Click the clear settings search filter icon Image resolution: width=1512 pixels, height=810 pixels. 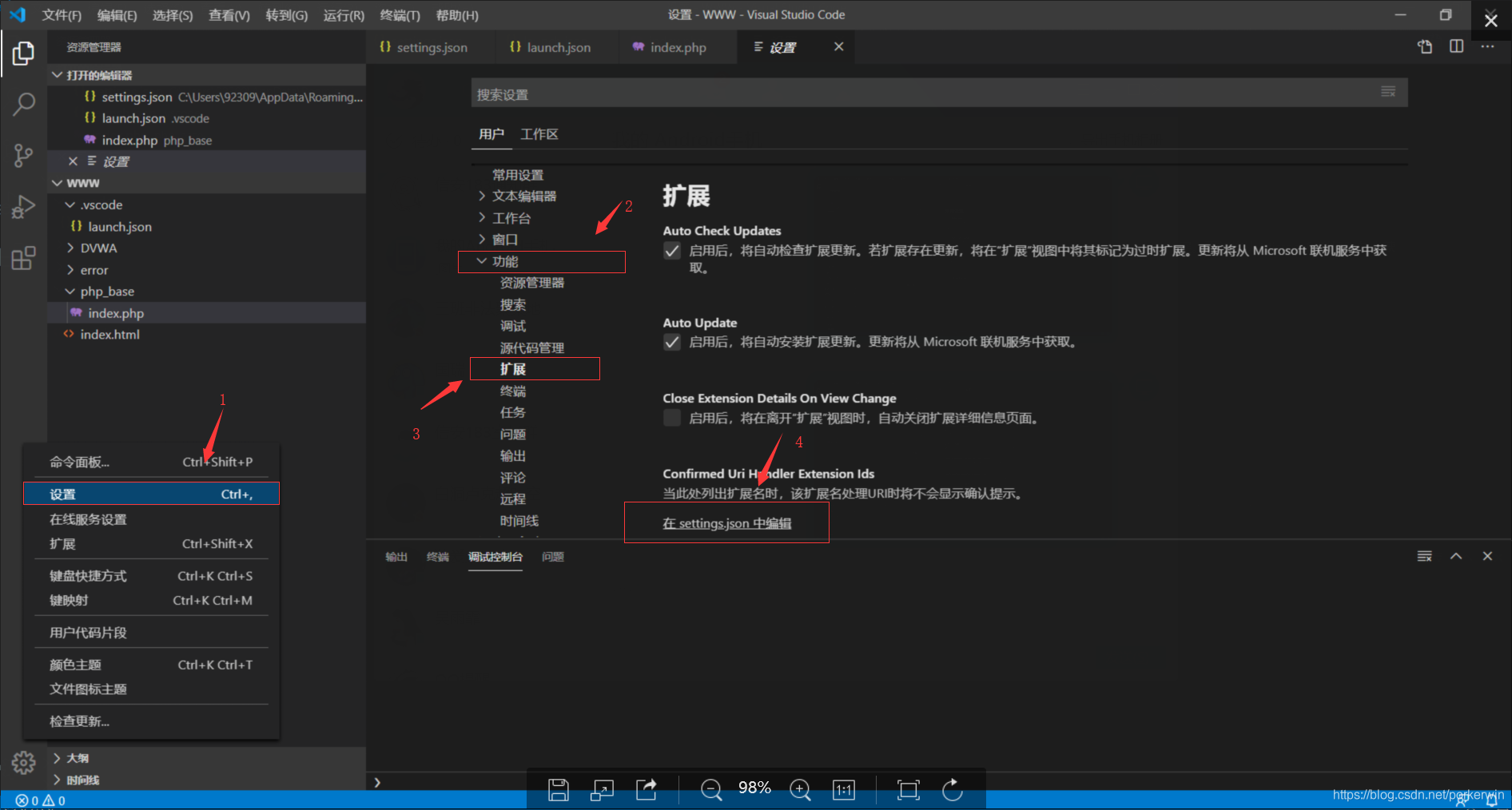point(1388,92)
